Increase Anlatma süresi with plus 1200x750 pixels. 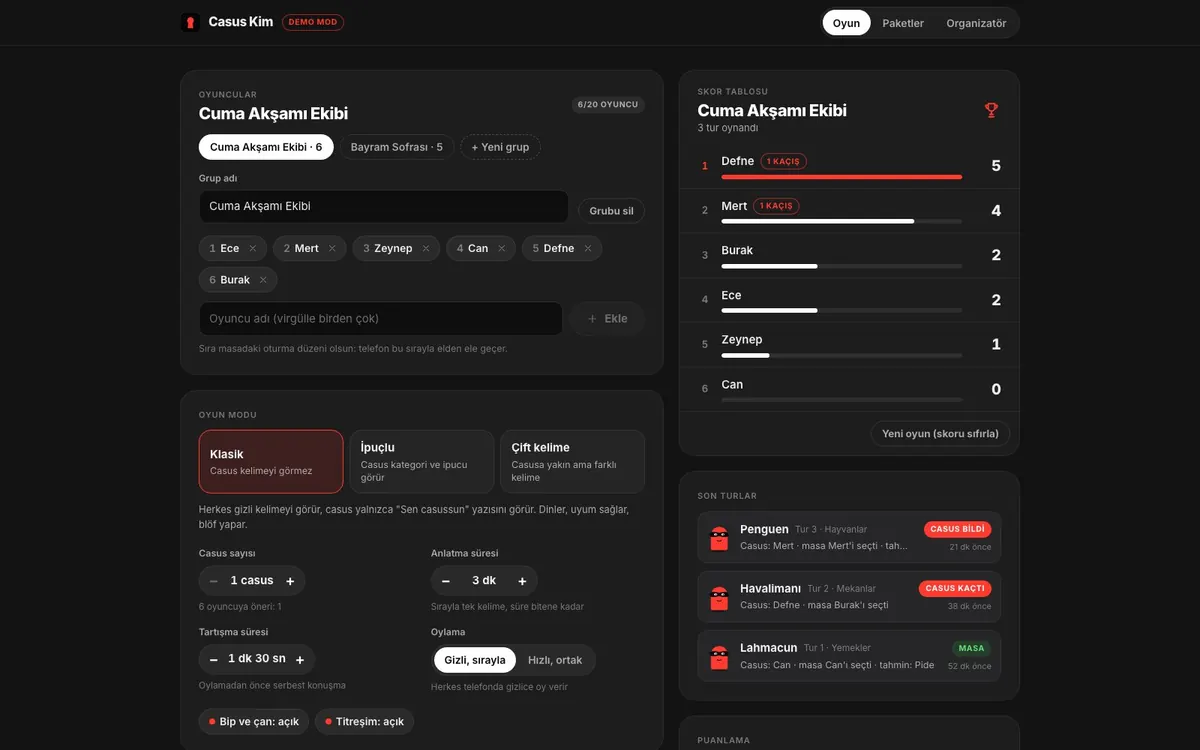[x=522, y=581]
